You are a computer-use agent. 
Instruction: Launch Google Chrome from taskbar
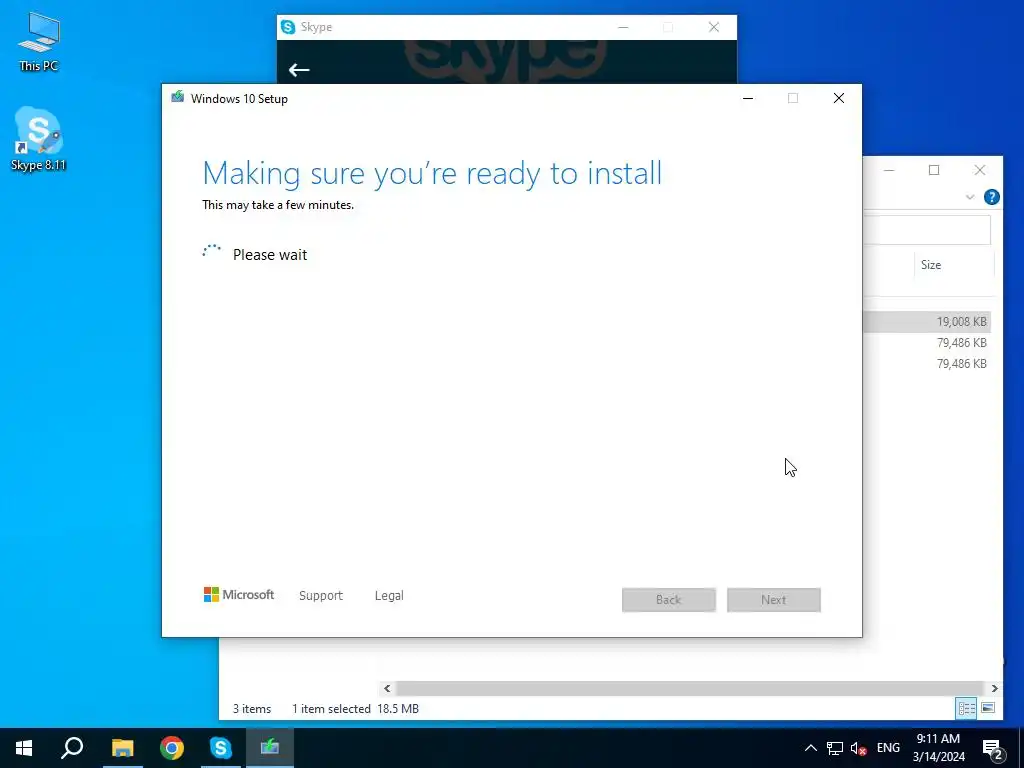click(172, 748)
